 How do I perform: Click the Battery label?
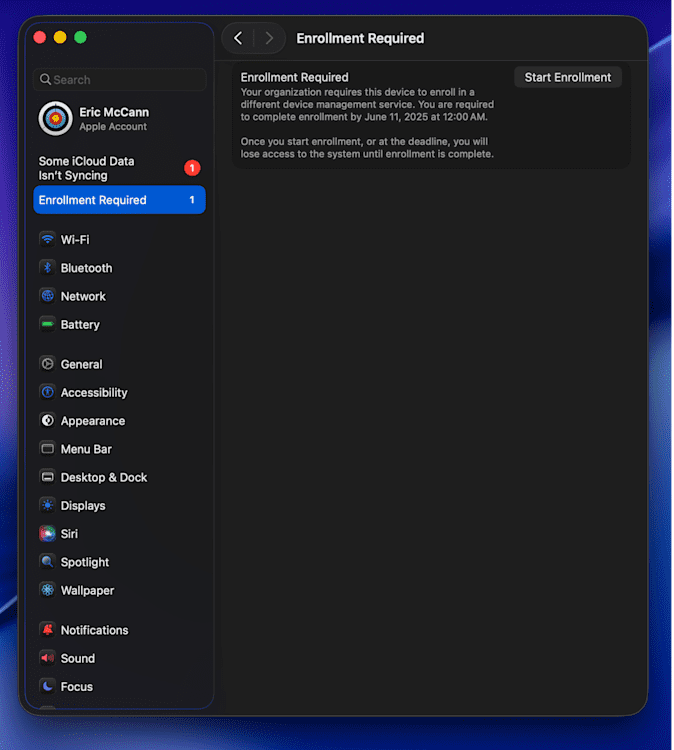[80, 324]
